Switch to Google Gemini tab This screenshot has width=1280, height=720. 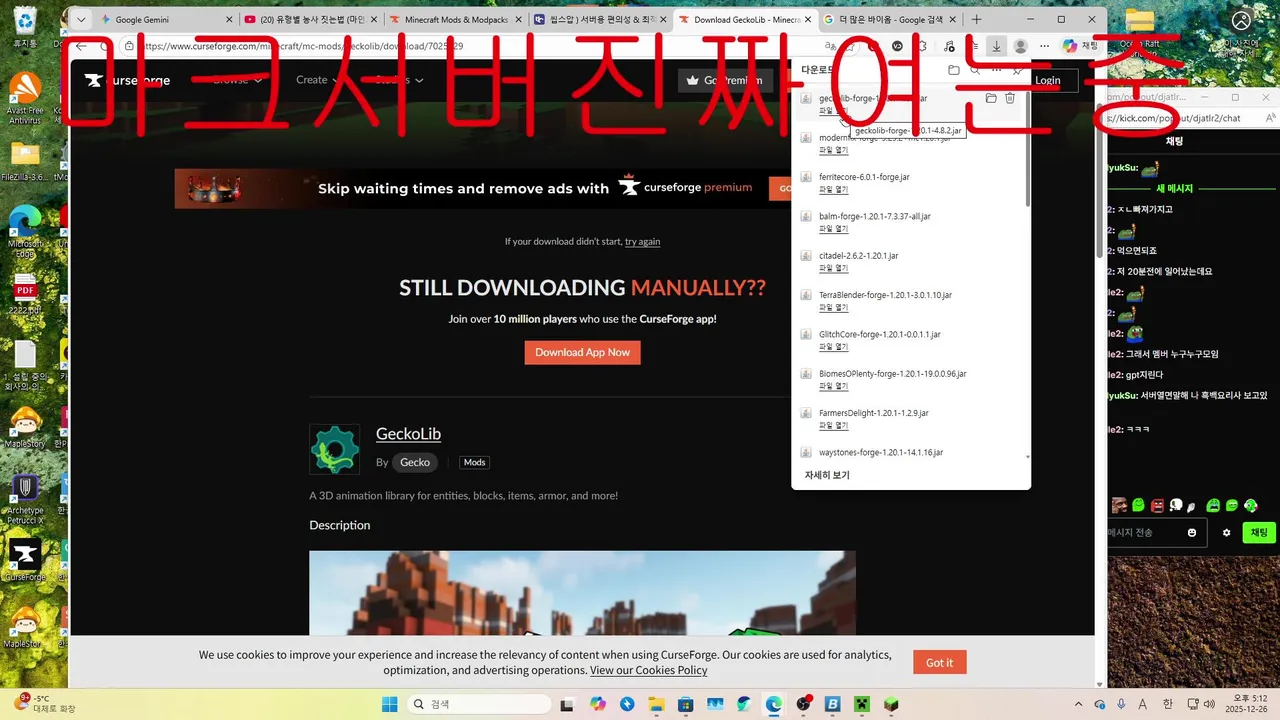(x=166, y=19)
